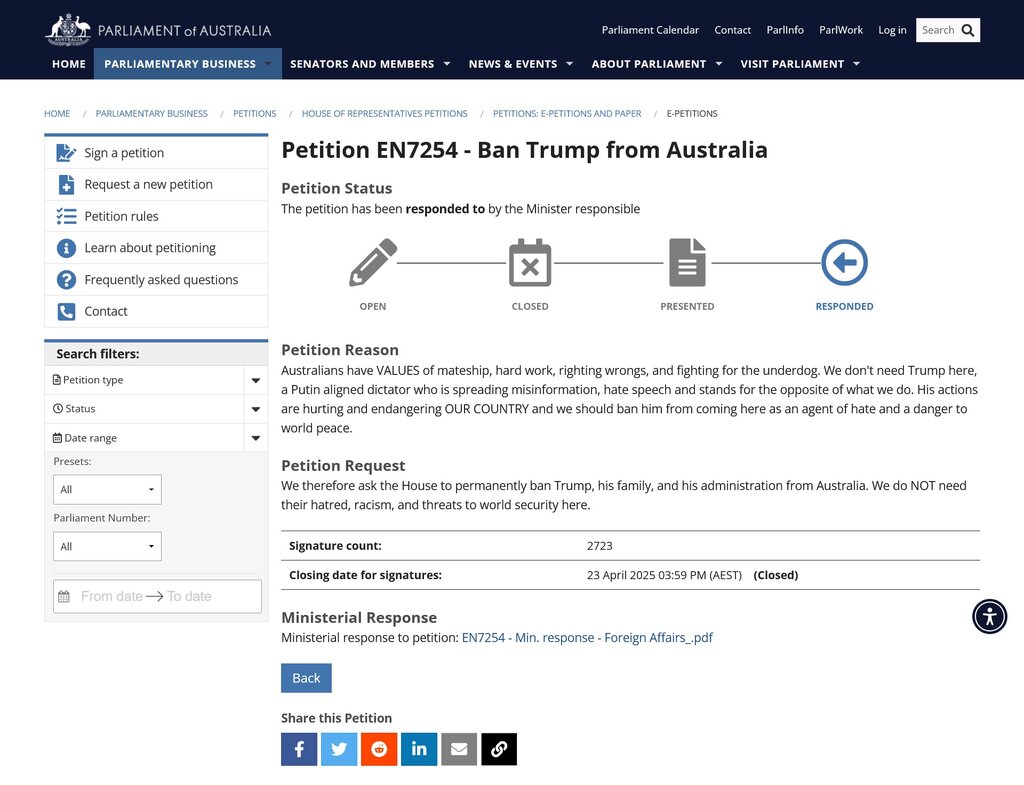Copy petition link with chain icon

click(499, 749)
